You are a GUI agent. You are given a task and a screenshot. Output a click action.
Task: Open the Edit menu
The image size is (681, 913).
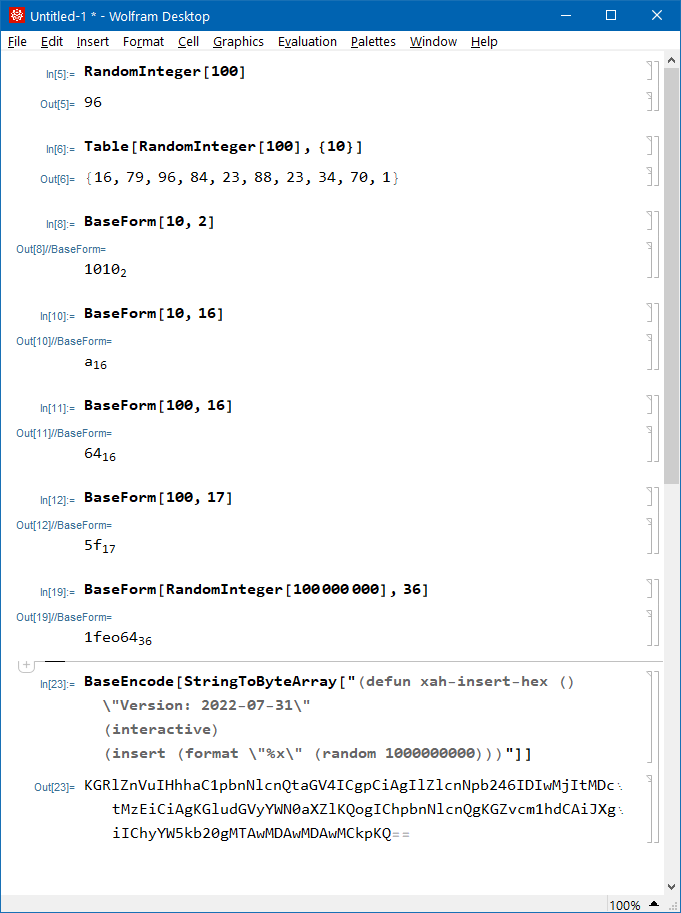click(x=51, y=42)
